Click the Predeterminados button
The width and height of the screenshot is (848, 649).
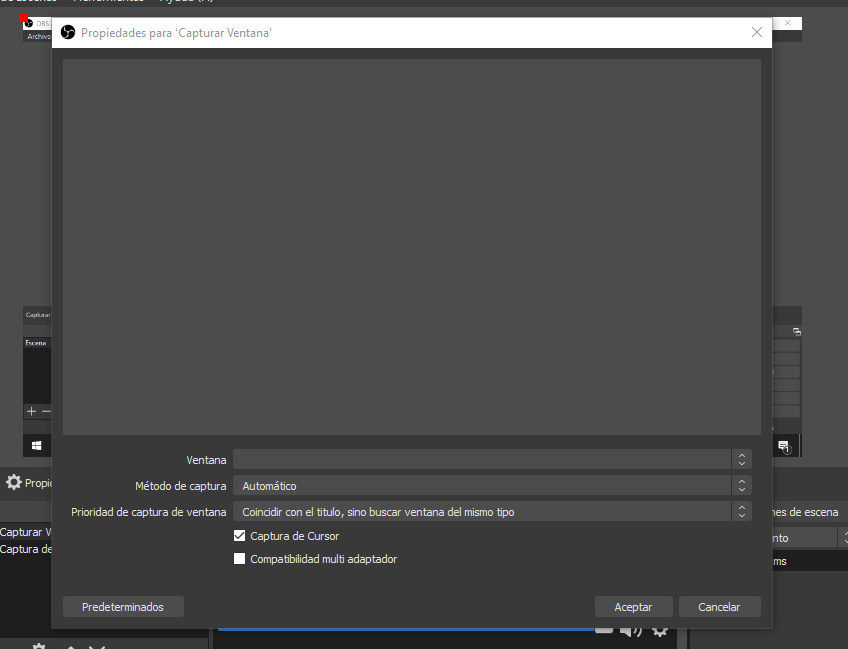click(123, 607)
